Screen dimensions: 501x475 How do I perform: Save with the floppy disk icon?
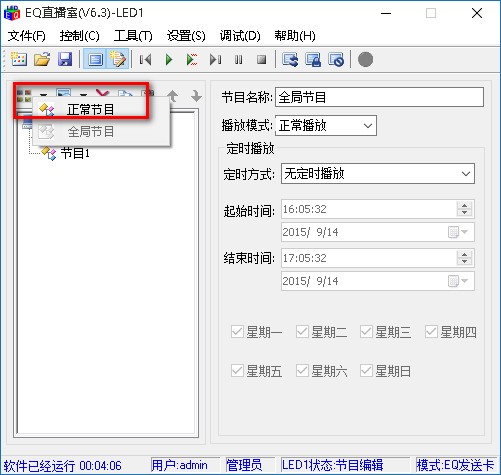(65, 60)
